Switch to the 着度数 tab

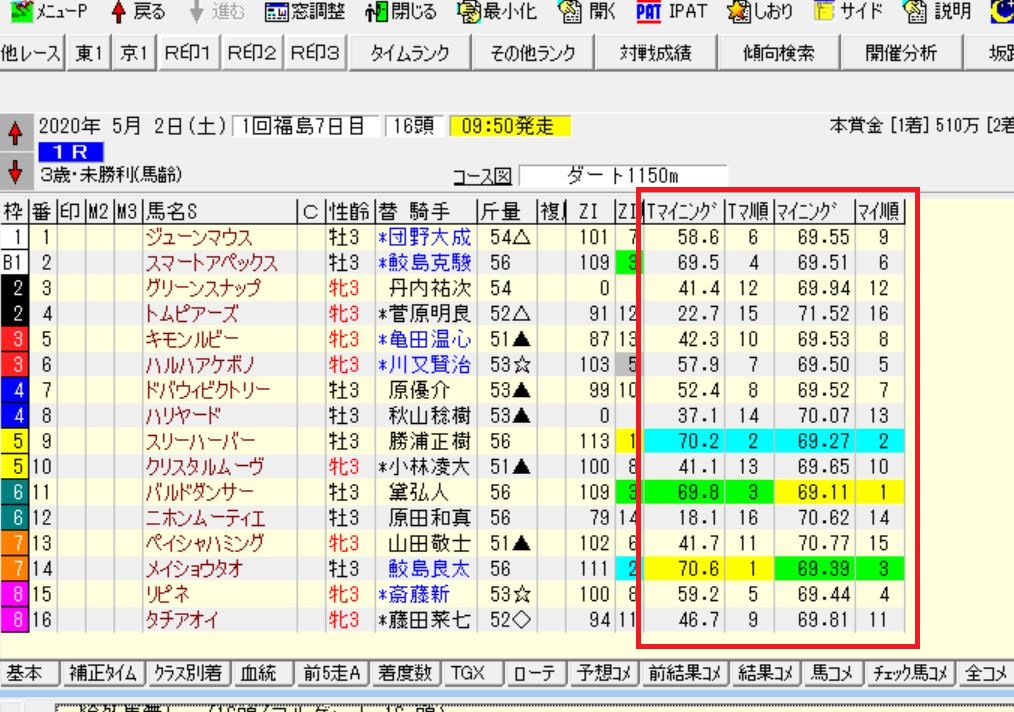(405, 673)
